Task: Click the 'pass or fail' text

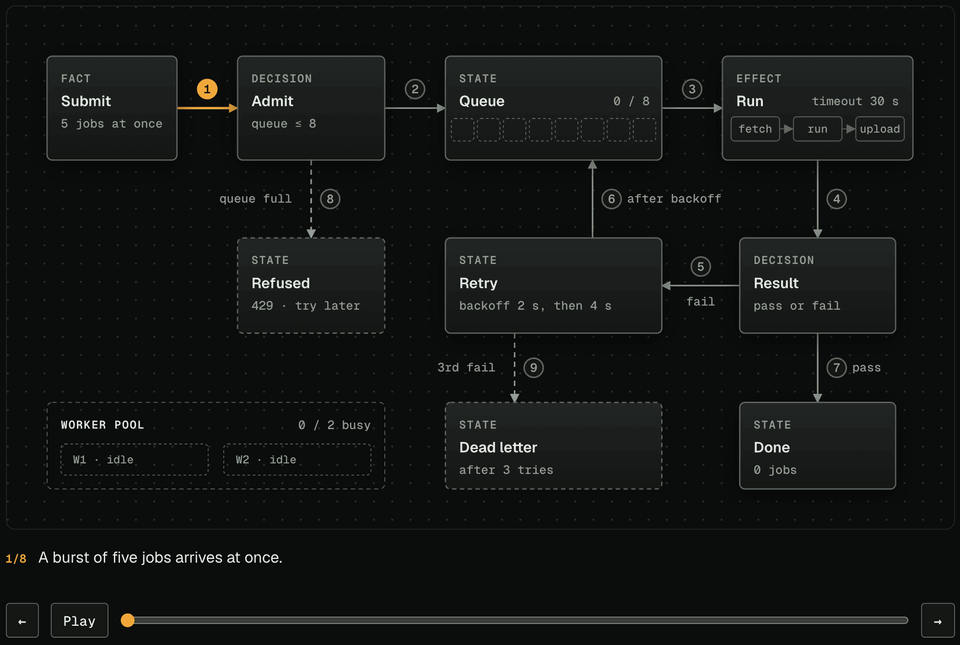Action: [797, 306]
